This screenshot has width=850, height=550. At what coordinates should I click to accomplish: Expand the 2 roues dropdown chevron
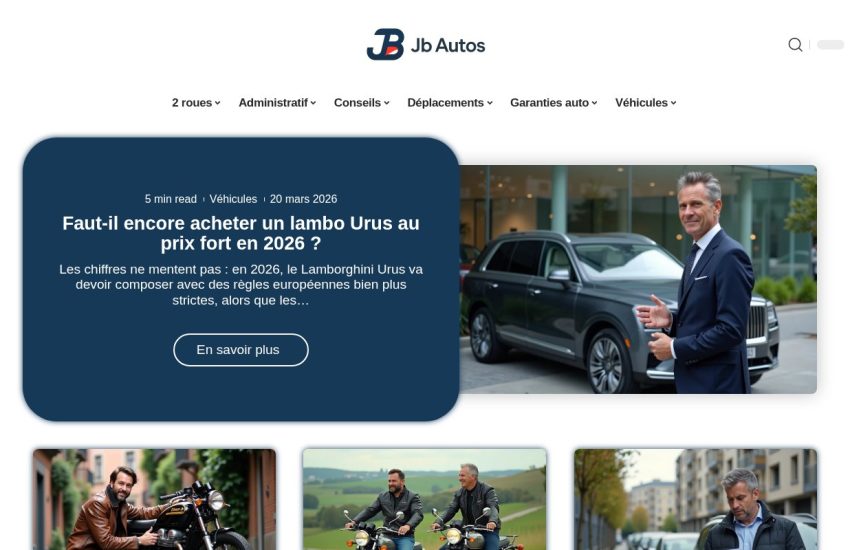217,102
